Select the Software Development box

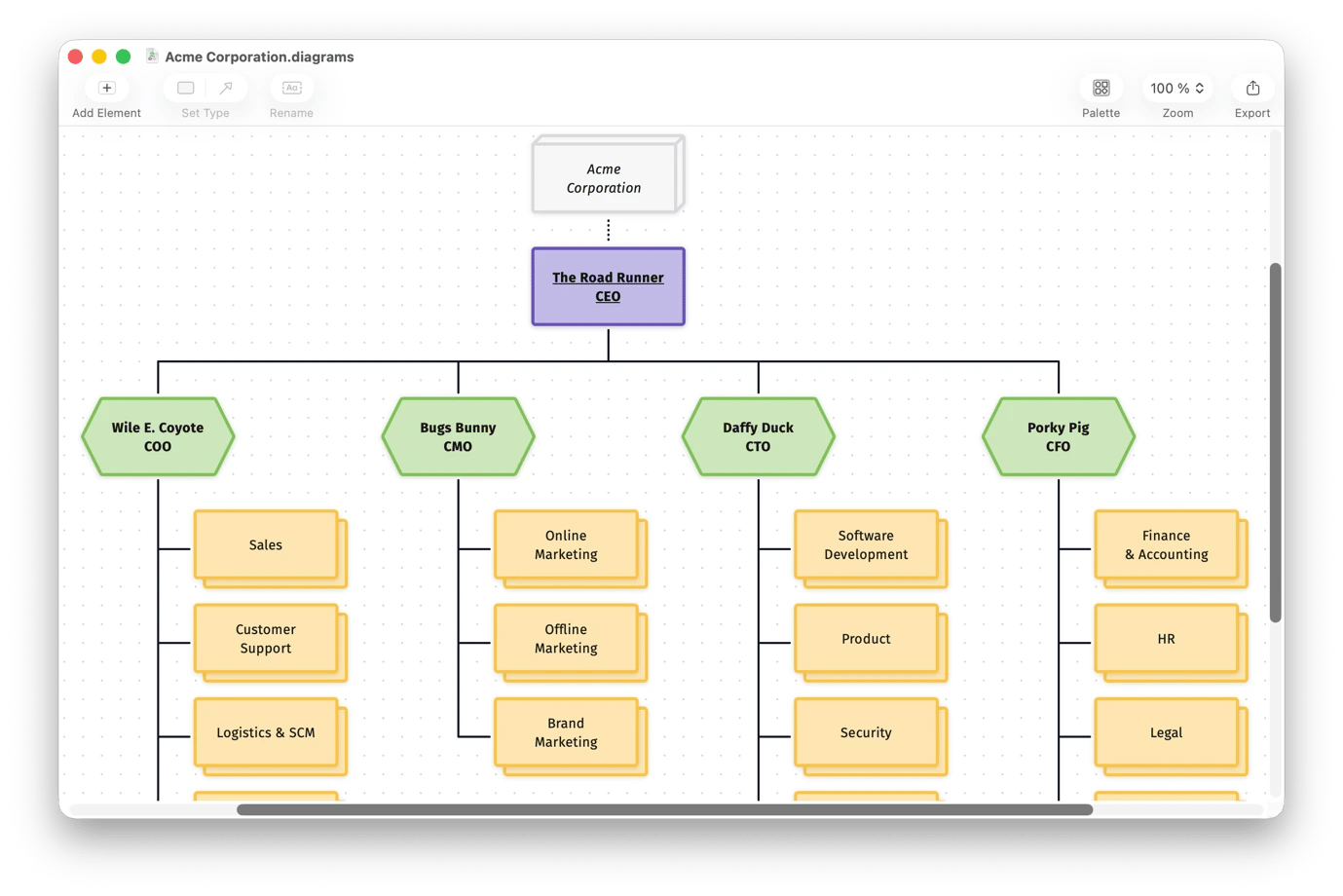(871, 548)
